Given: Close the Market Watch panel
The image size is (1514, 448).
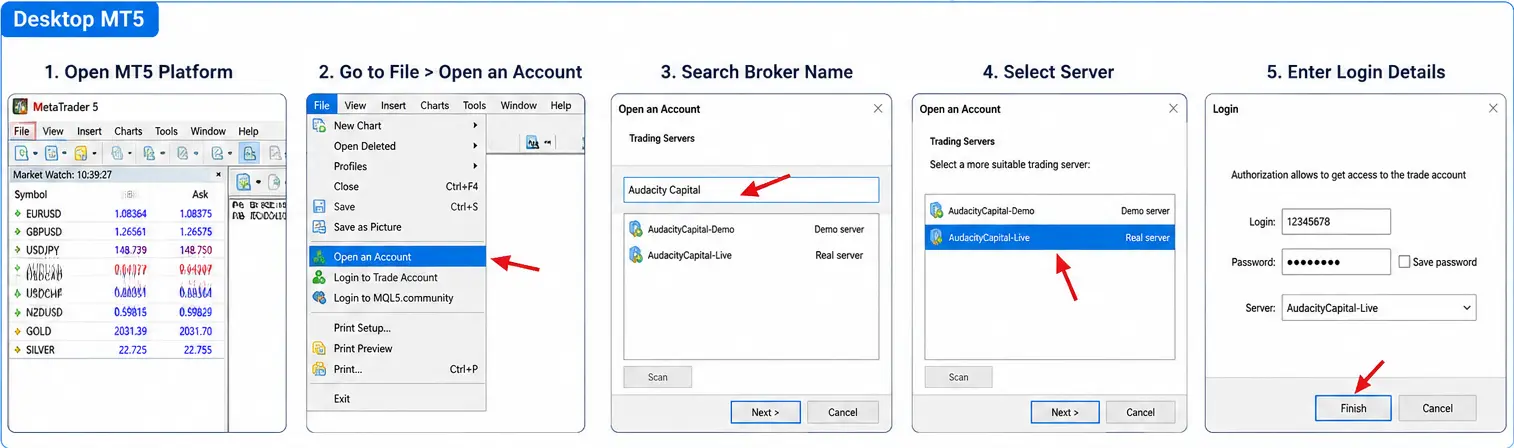Looking at the screenshot, I should click(219, 174).
